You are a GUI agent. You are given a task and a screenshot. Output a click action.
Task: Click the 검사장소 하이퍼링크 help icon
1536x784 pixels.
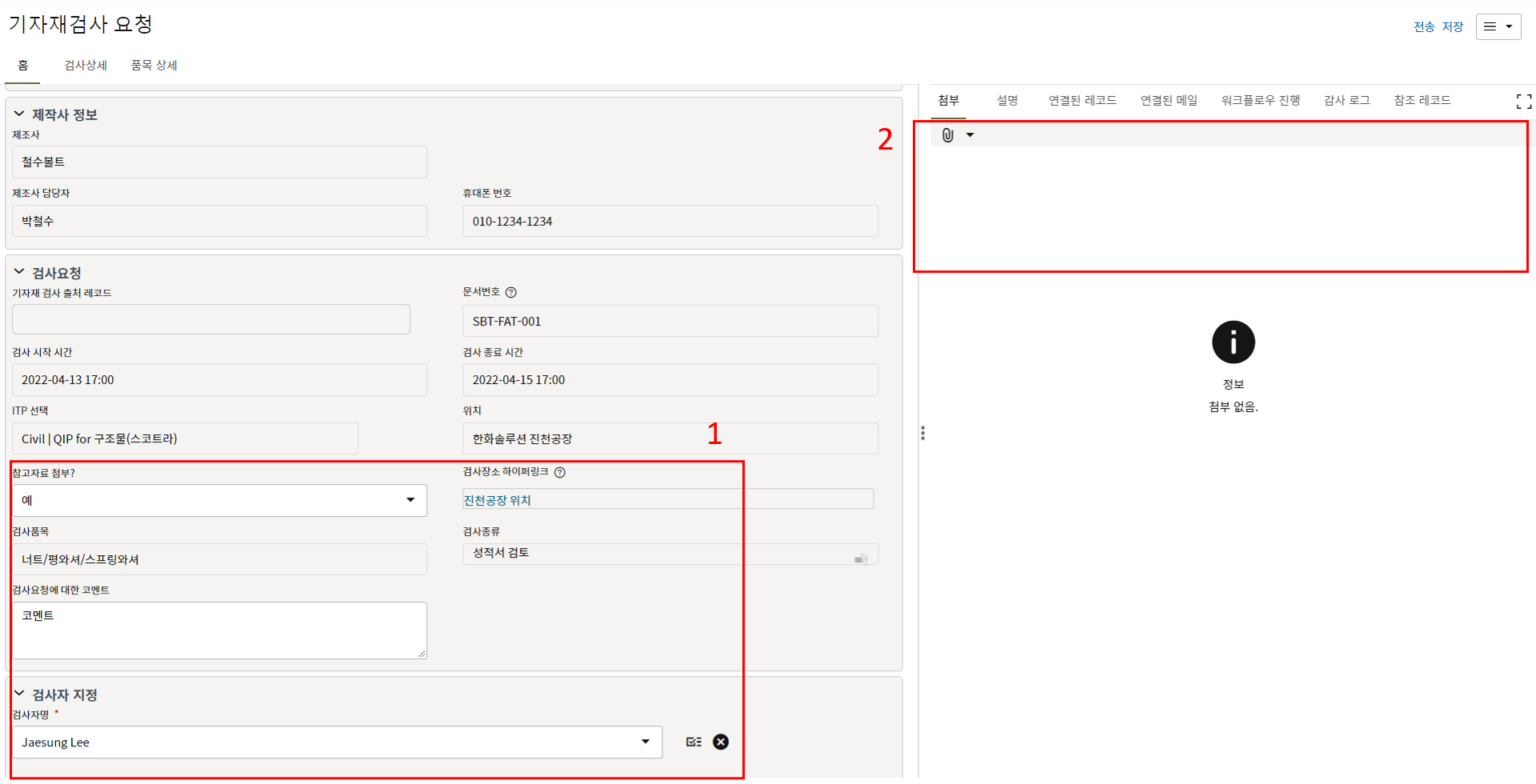pyautogui.click(x=560, y=473)
